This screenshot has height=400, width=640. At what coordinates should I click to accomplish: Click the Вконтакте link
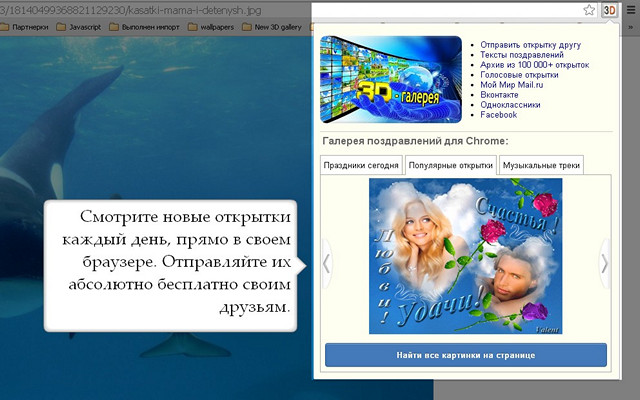click(x=503, y=95)
